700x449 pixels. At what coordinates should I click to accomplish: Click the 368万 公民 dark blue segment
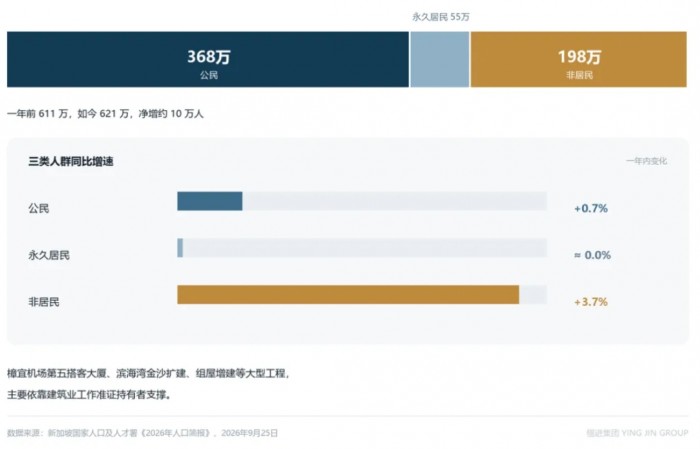208,59
